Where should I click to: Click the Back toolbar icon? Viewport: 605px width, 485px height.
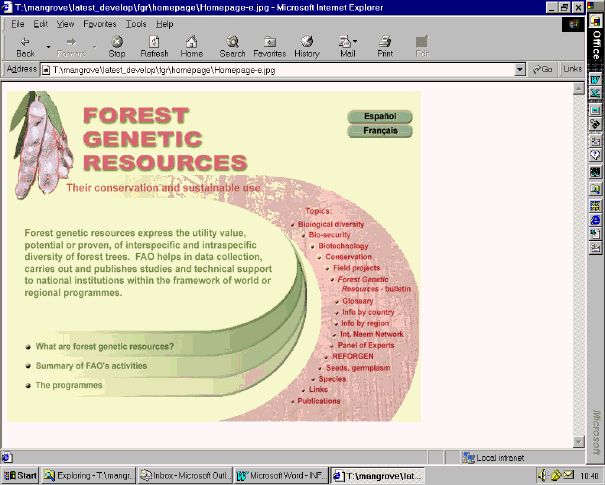point(25,46)
